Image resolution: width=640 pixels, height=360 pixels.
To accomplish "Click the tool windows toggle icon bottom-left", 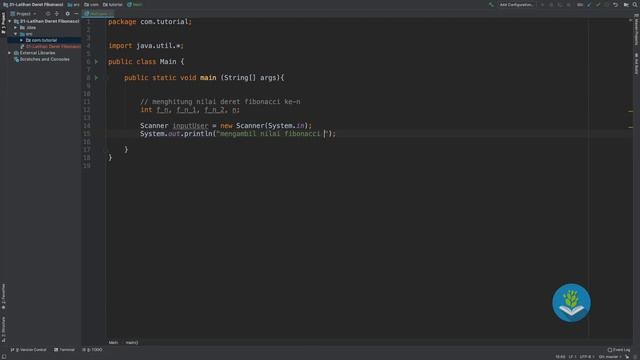I will [x=4, y=357].
